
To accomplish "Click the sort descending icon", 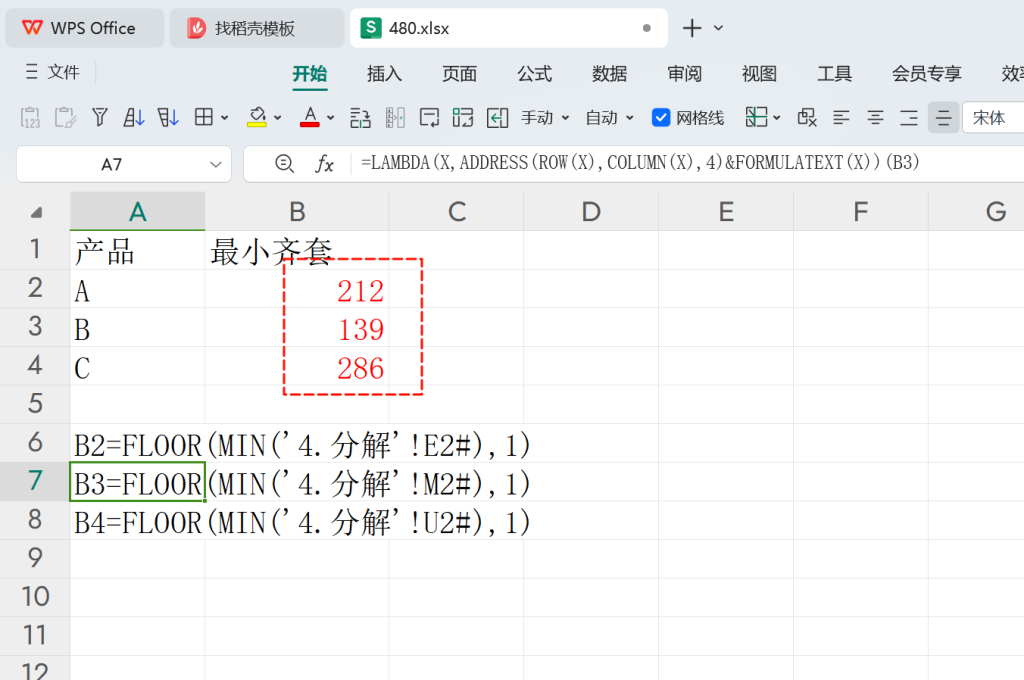I will (x=168, y=118).
